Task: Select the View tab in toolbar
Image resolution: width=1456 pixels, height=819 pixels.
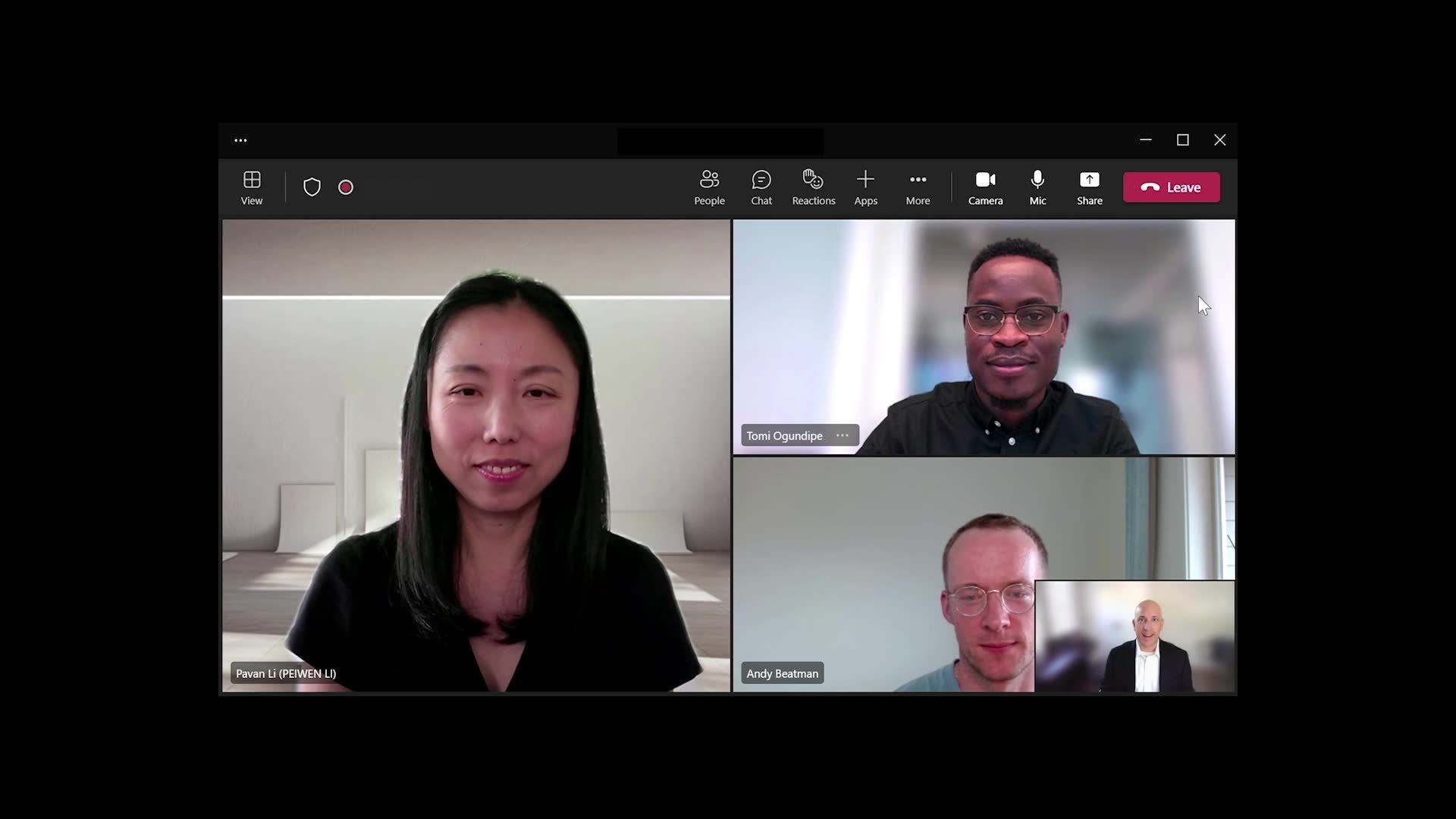Action: (252, 187)
